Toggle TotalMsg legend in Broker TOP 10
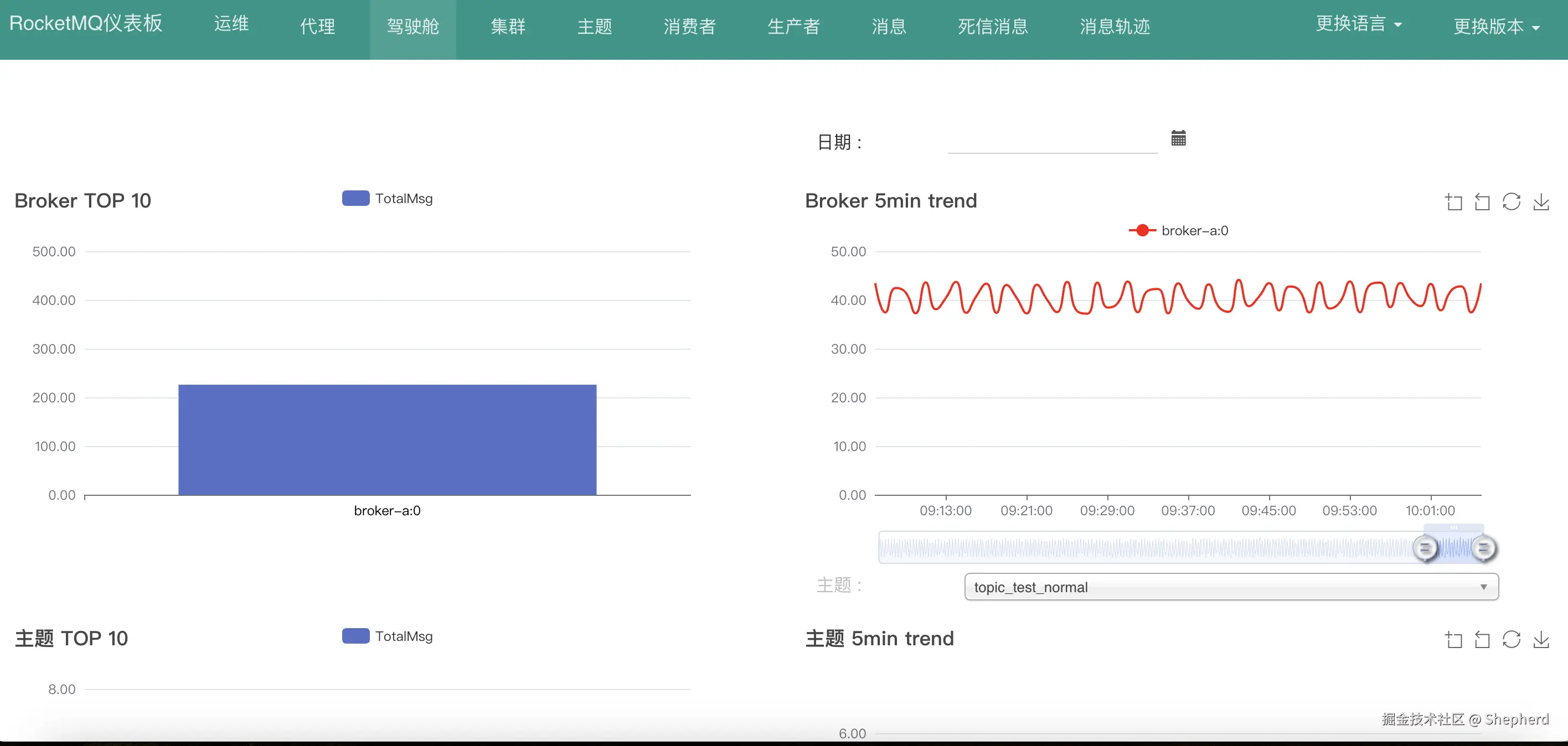1568x746 pixels. (x=387, y=198)
